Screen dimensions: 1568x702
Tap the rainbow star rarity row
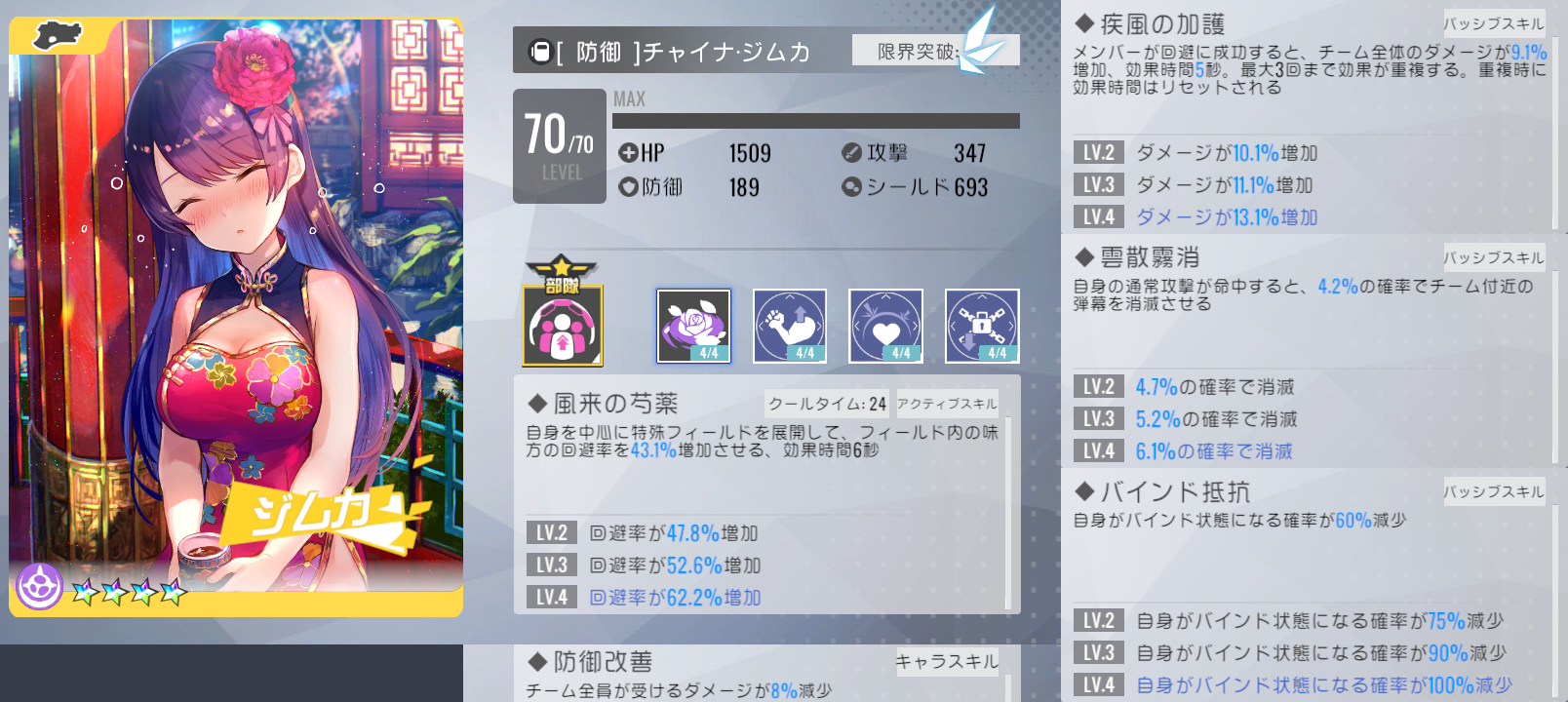pos(129,592)
